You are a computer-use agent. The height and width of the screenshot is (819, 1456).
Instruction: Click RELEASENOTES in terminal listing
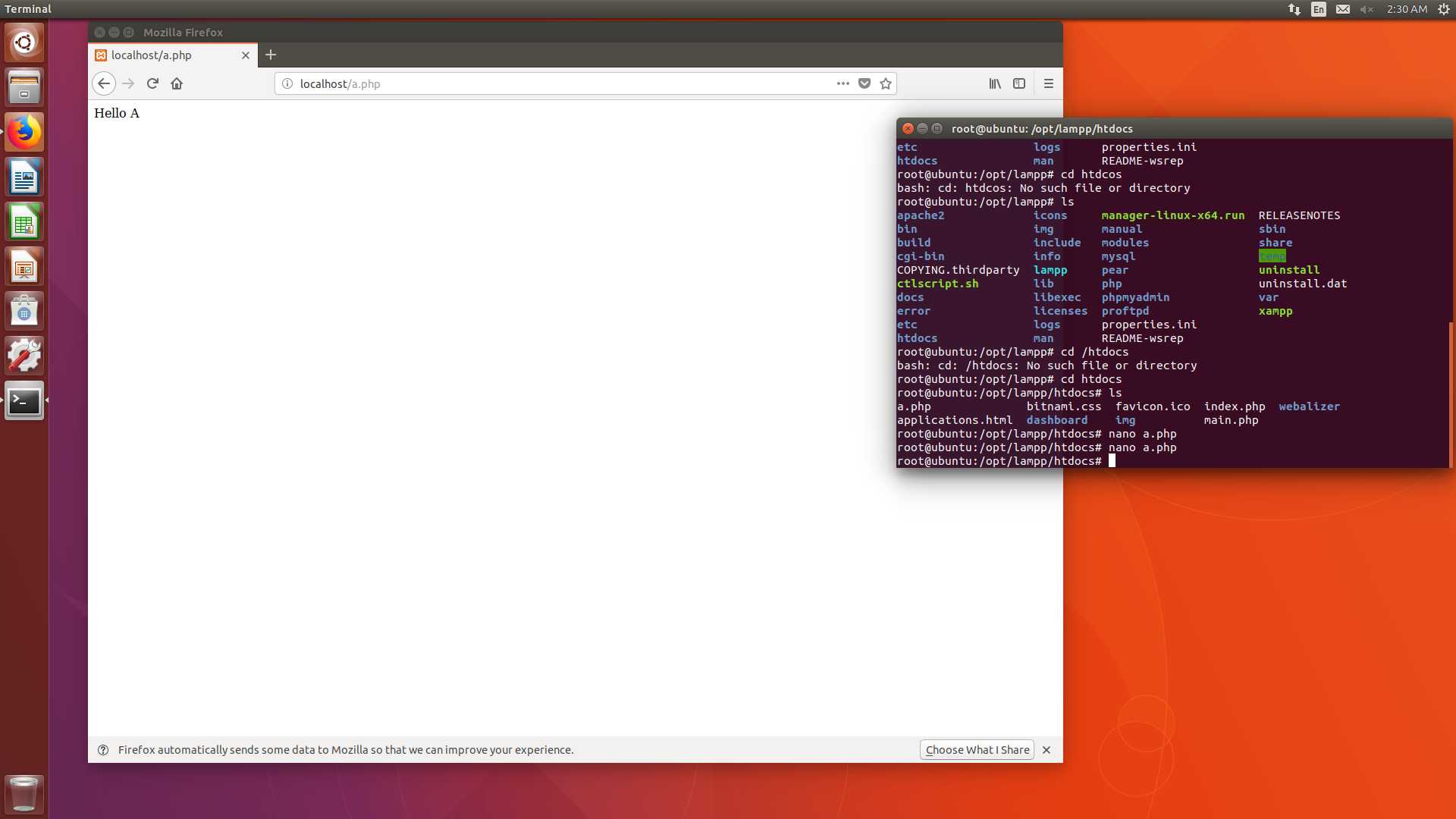[x=1300, y=215]
